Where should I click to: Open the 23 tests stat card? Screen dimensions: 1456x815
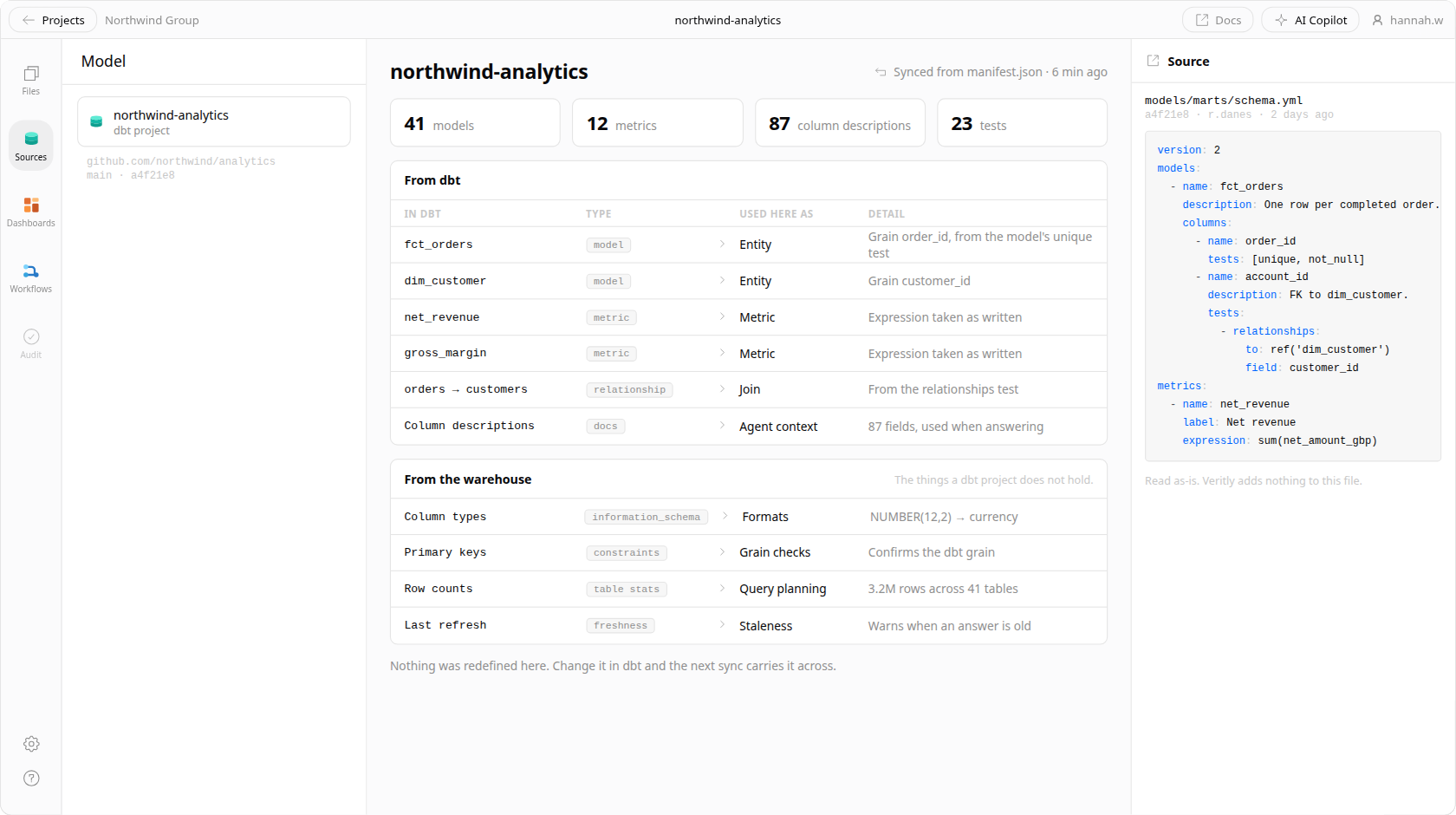[1022, 123]
